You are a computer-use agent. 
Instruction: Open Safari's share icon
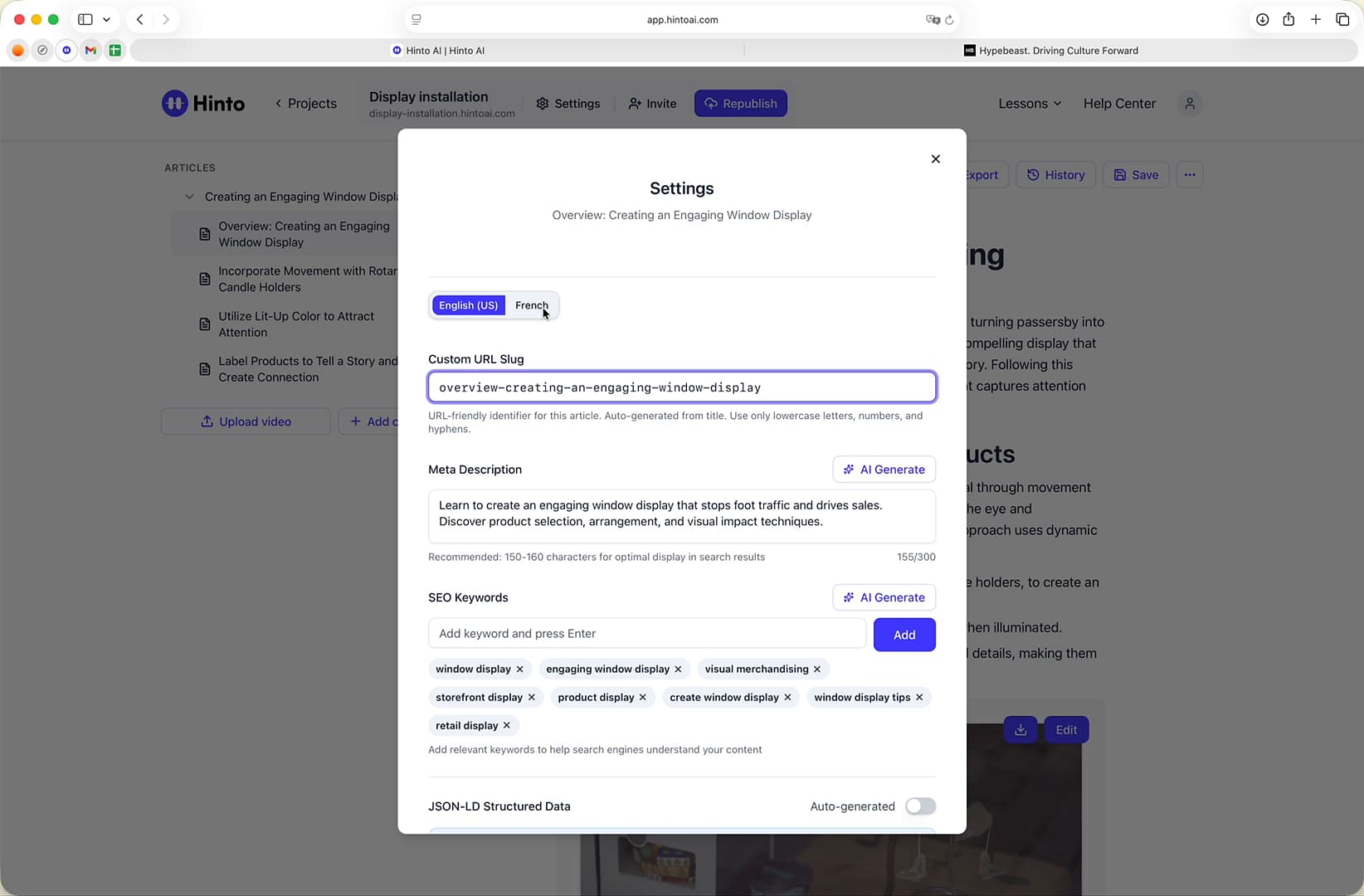1288,19
